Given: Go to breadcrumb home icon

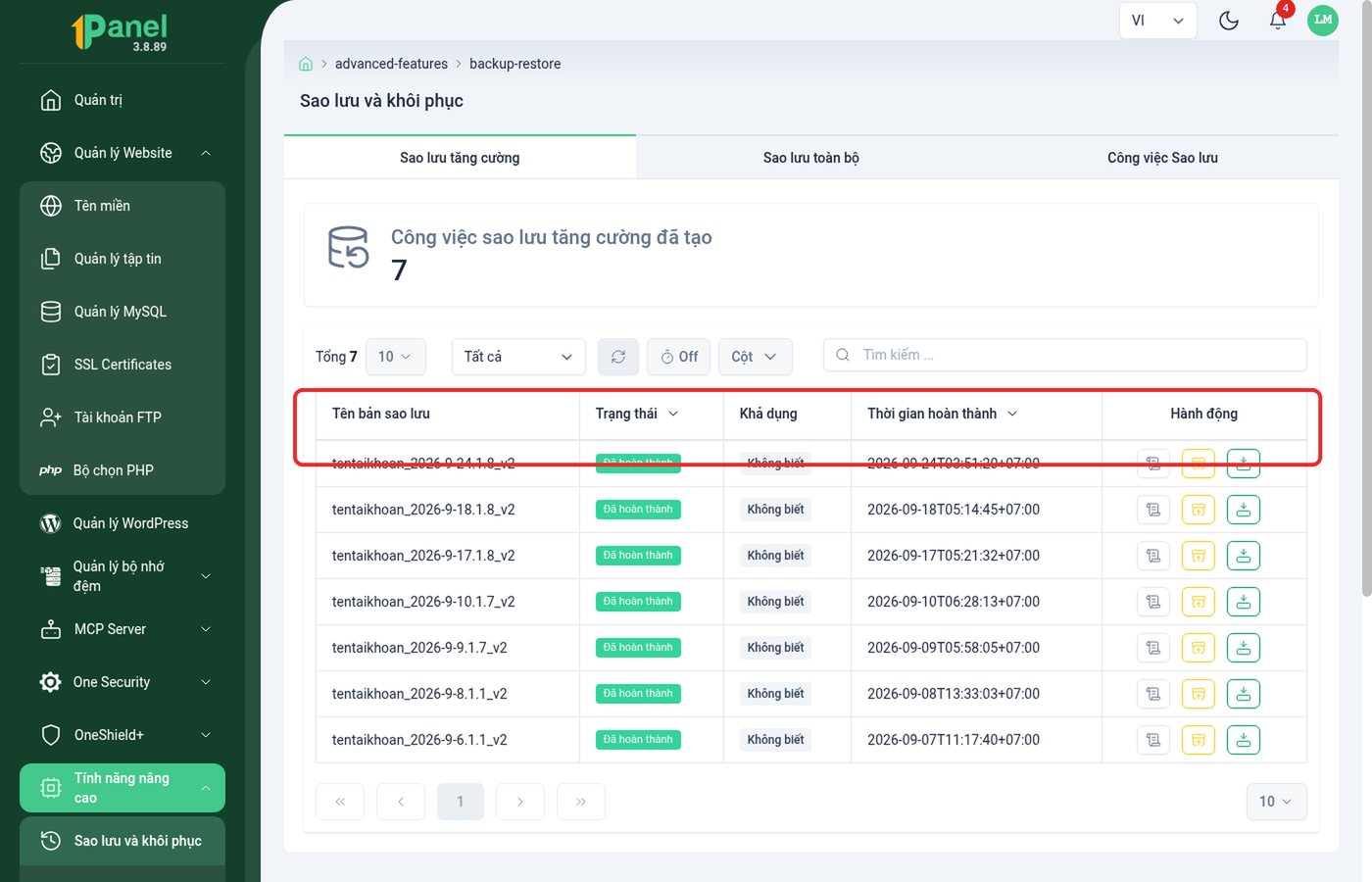Looking at the screenshot, I should [306, 64].
